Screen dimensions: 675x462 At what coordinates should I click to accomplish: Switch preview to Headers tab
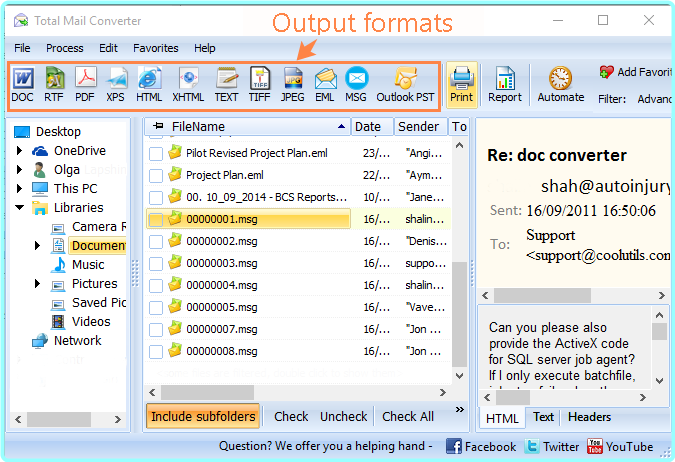[589, 417]
